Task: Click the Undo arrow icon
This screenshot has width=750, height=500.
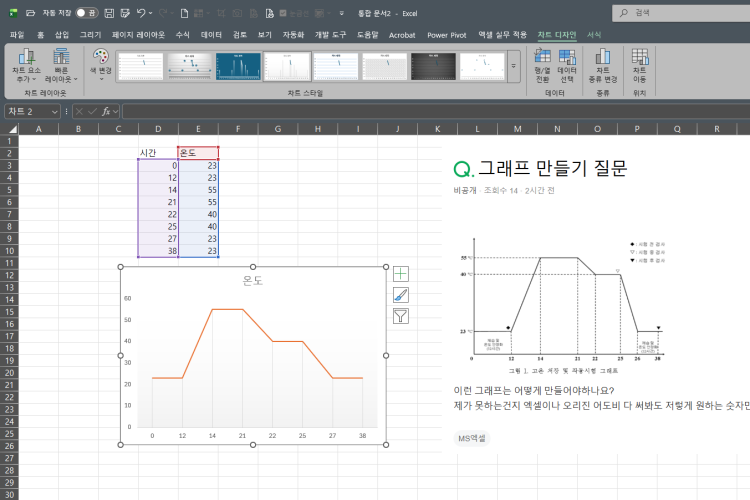Action: pos(141,13)
